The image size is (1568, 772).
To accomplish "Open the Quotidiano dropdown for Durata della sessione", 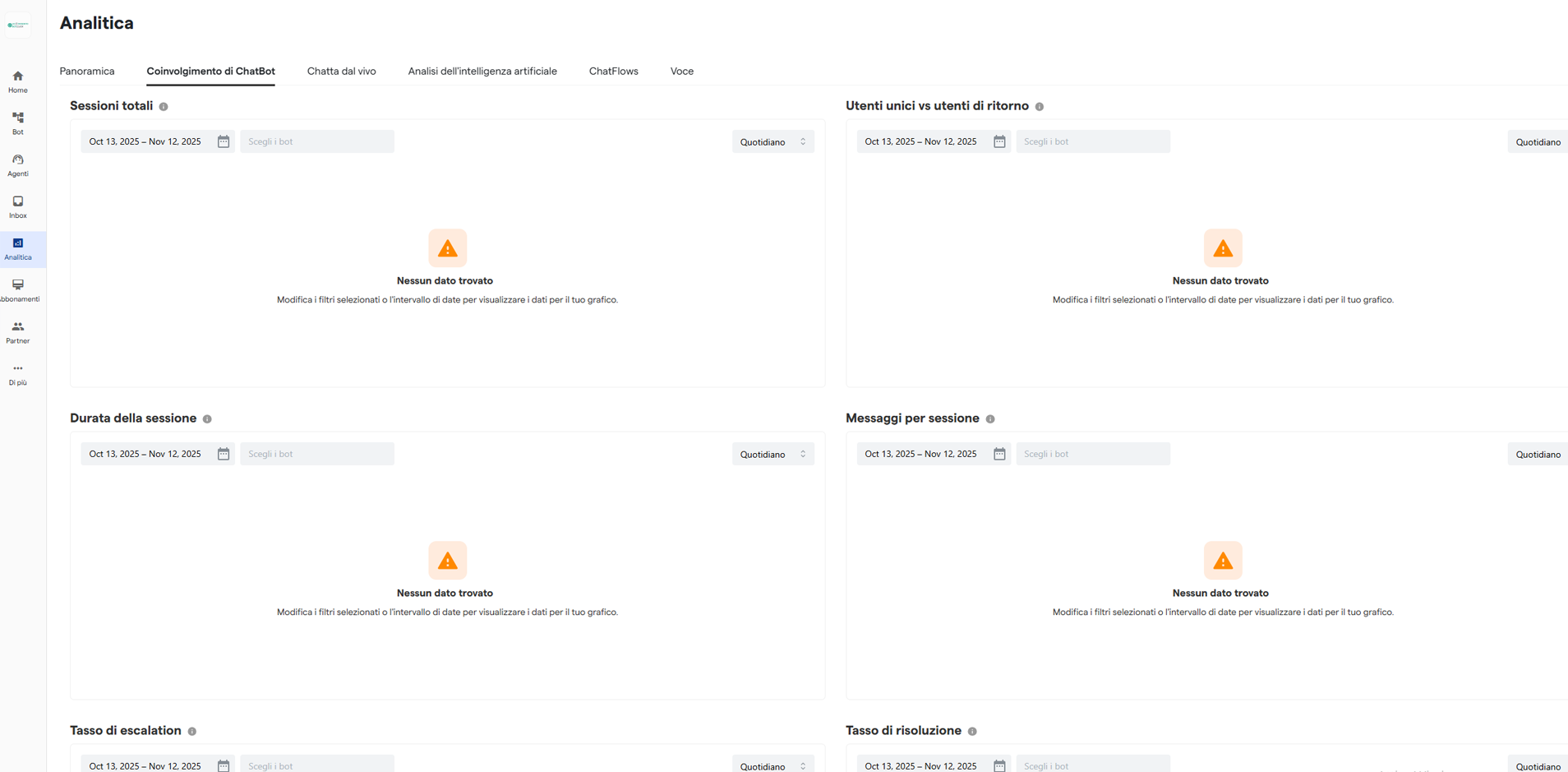I will [771, 453].
